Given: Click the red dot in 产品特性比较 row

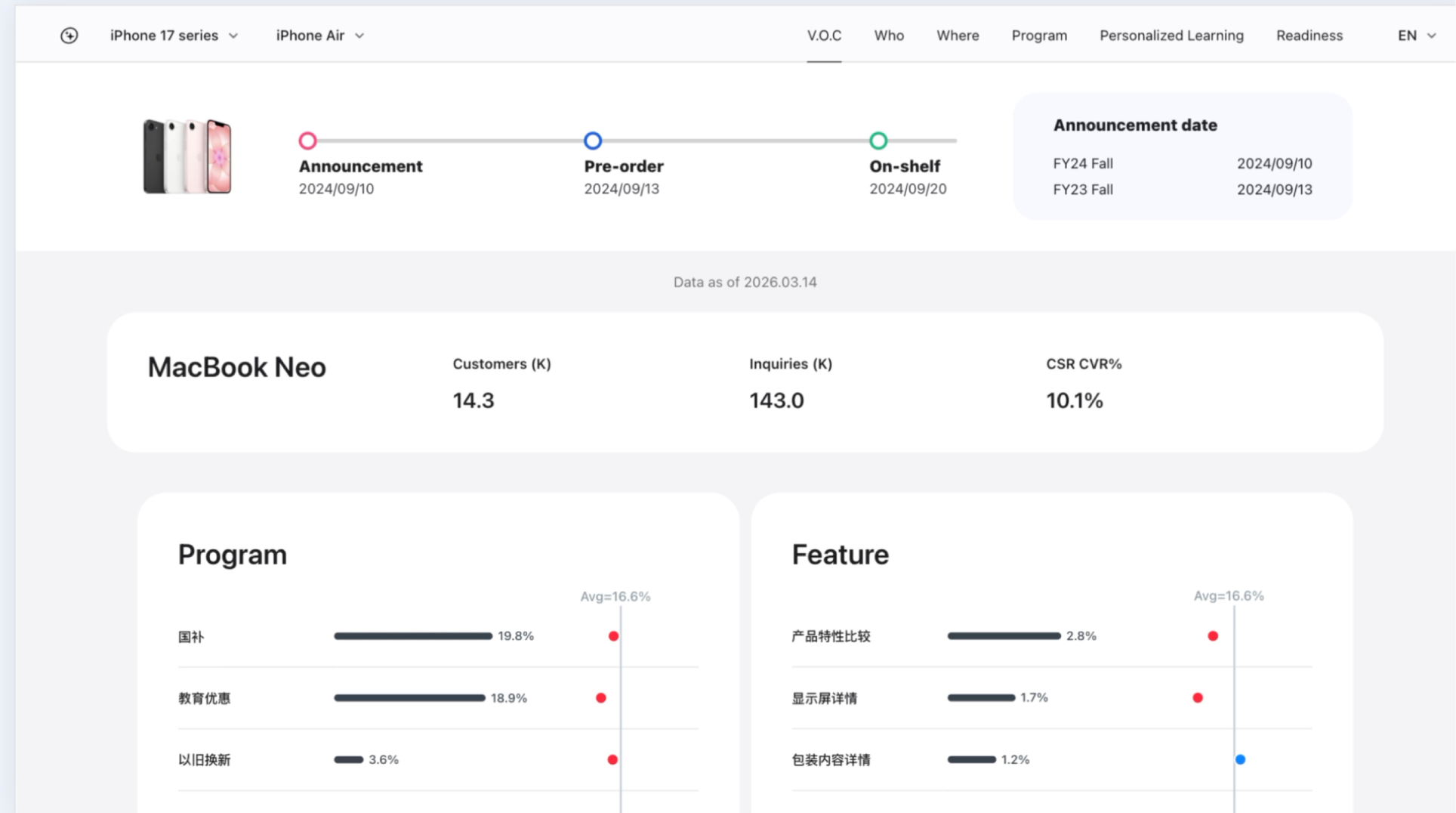Looking at the screenshot, I should click(x=1212, y=636).
